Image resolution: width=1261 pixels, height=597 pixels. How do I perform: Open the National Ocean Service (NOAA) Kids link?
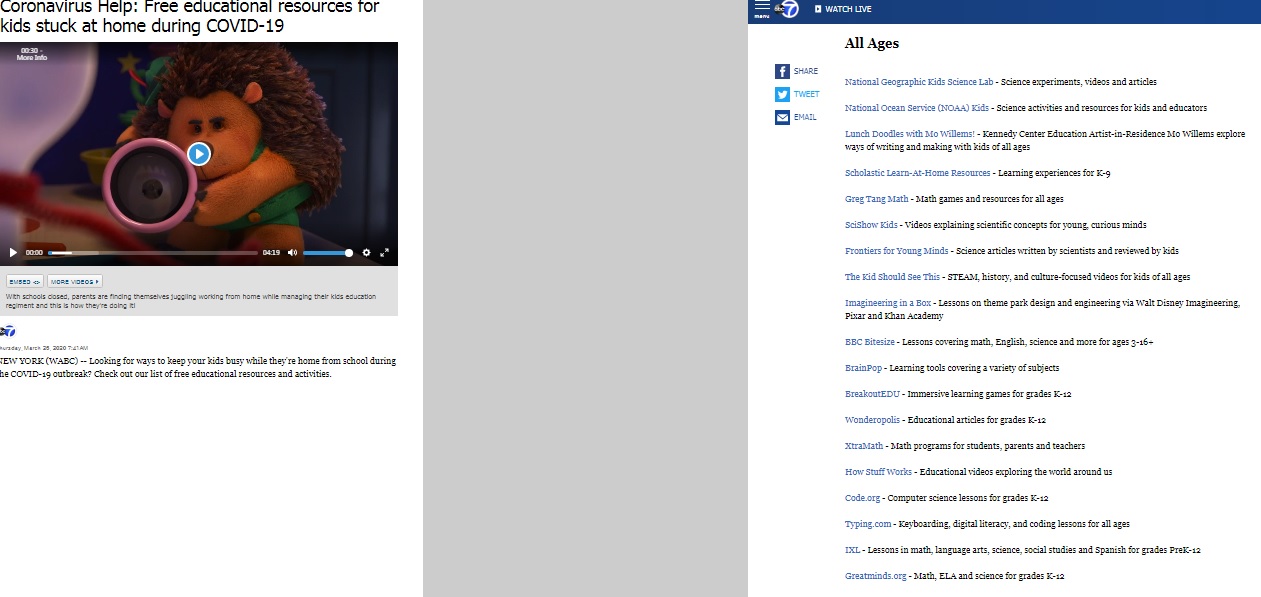917,108
